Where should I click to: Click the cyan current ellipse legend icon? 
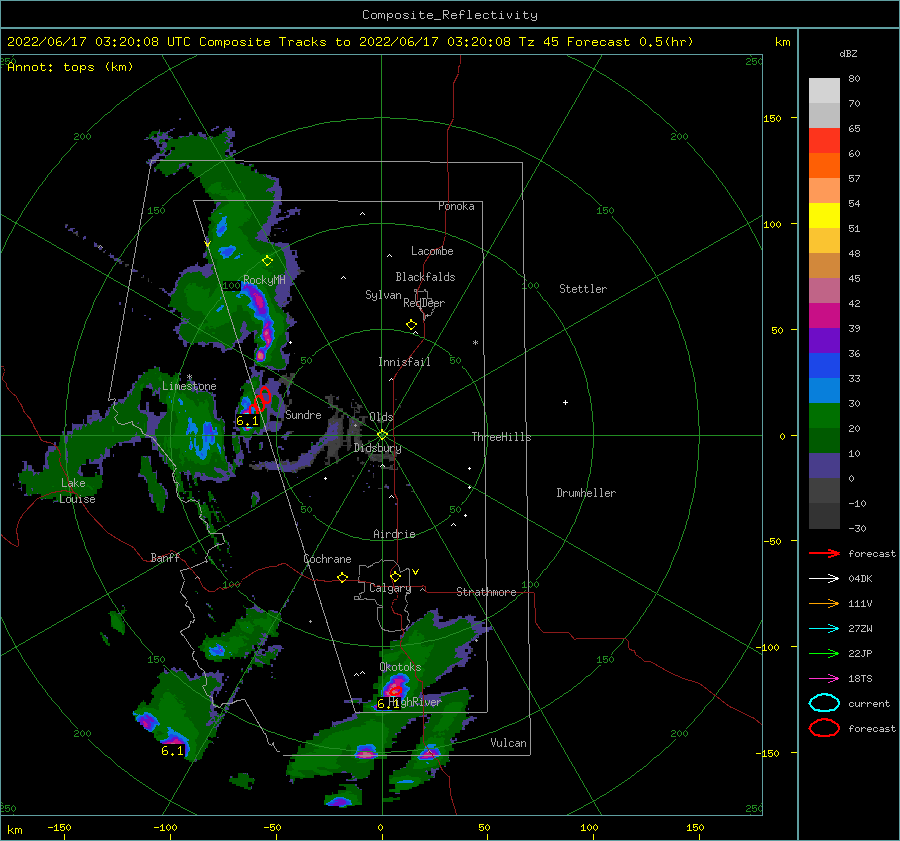[824, 703]
